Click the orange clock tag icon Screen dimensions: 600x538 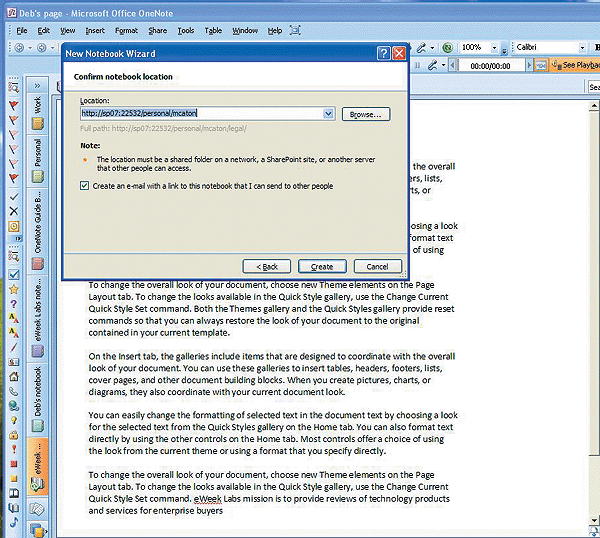[x=13, y=226]
